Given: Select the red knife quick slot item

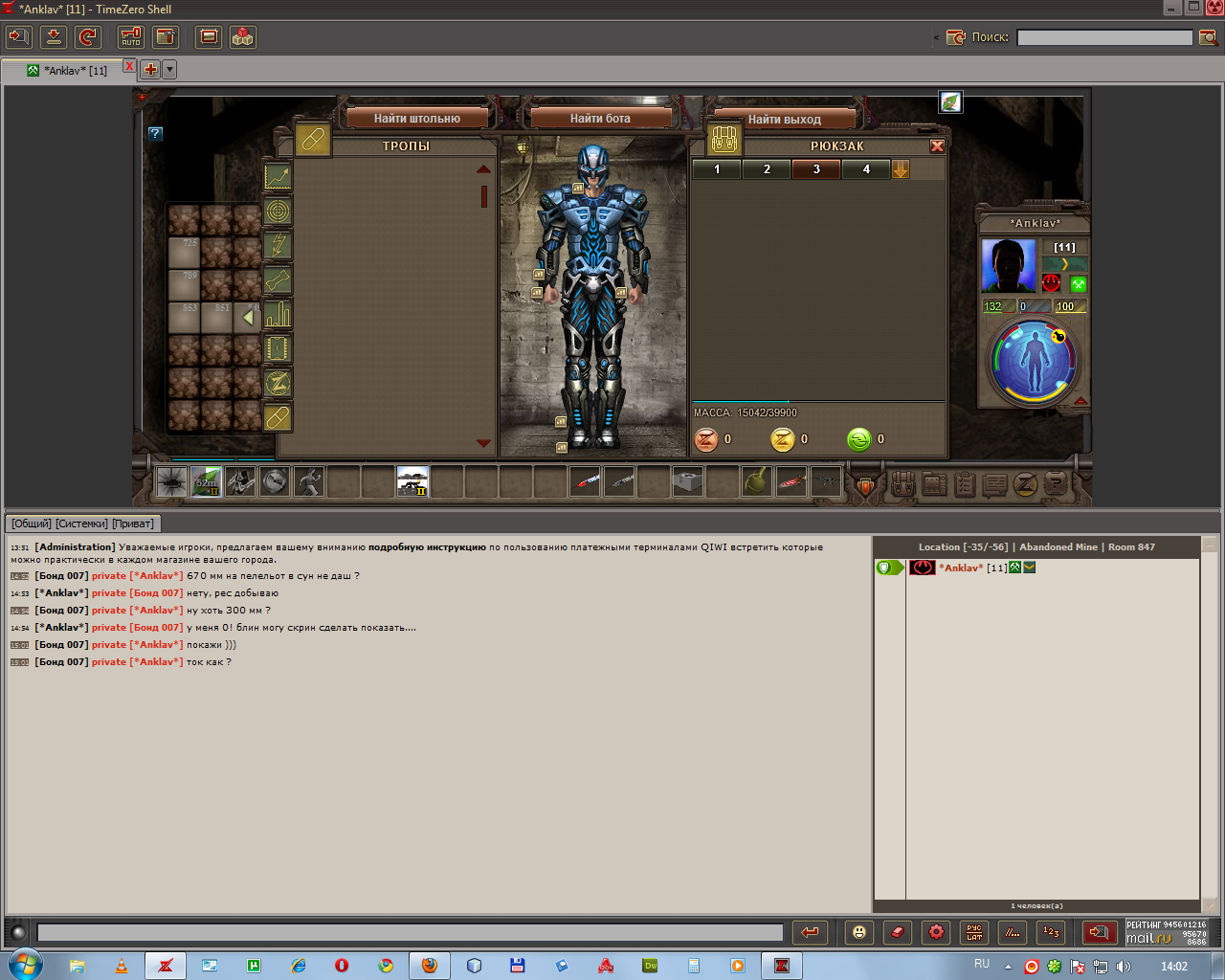Looking at the screenshot, I should click(x=791, y=481).
